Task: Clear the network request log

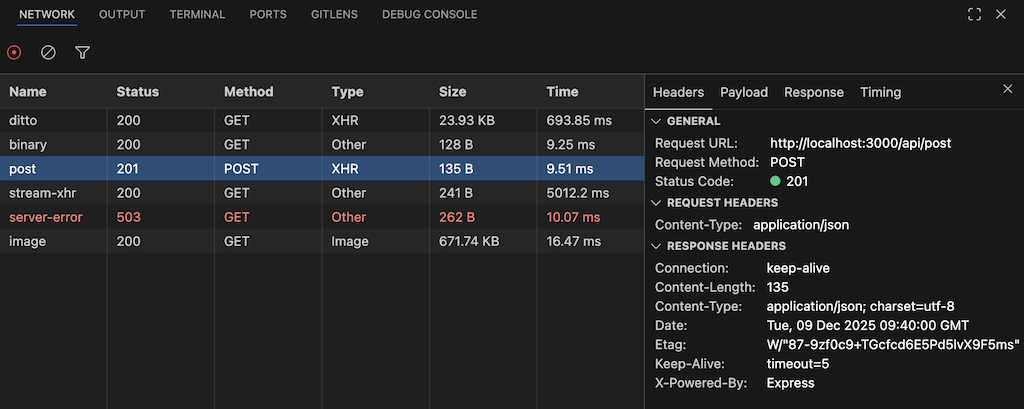Action: tap(48, 52)
